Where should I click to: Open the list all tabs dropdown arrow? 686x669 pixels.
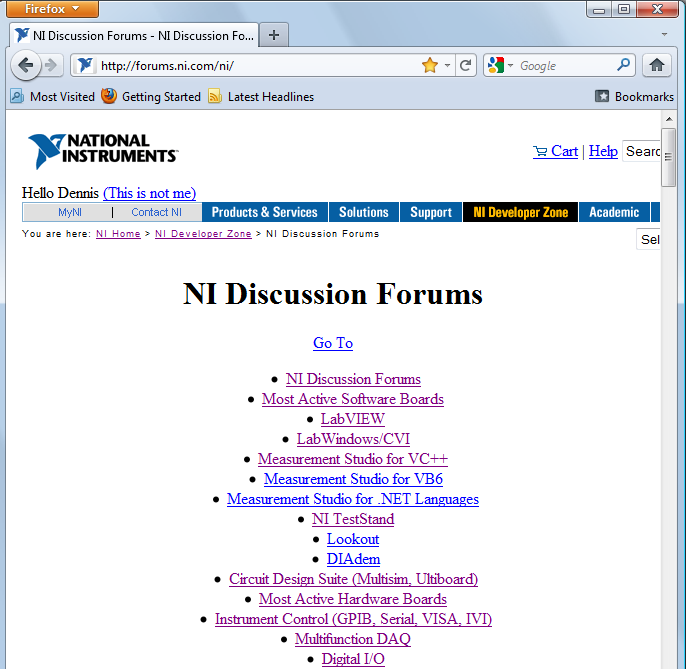(x=664, y=35)
